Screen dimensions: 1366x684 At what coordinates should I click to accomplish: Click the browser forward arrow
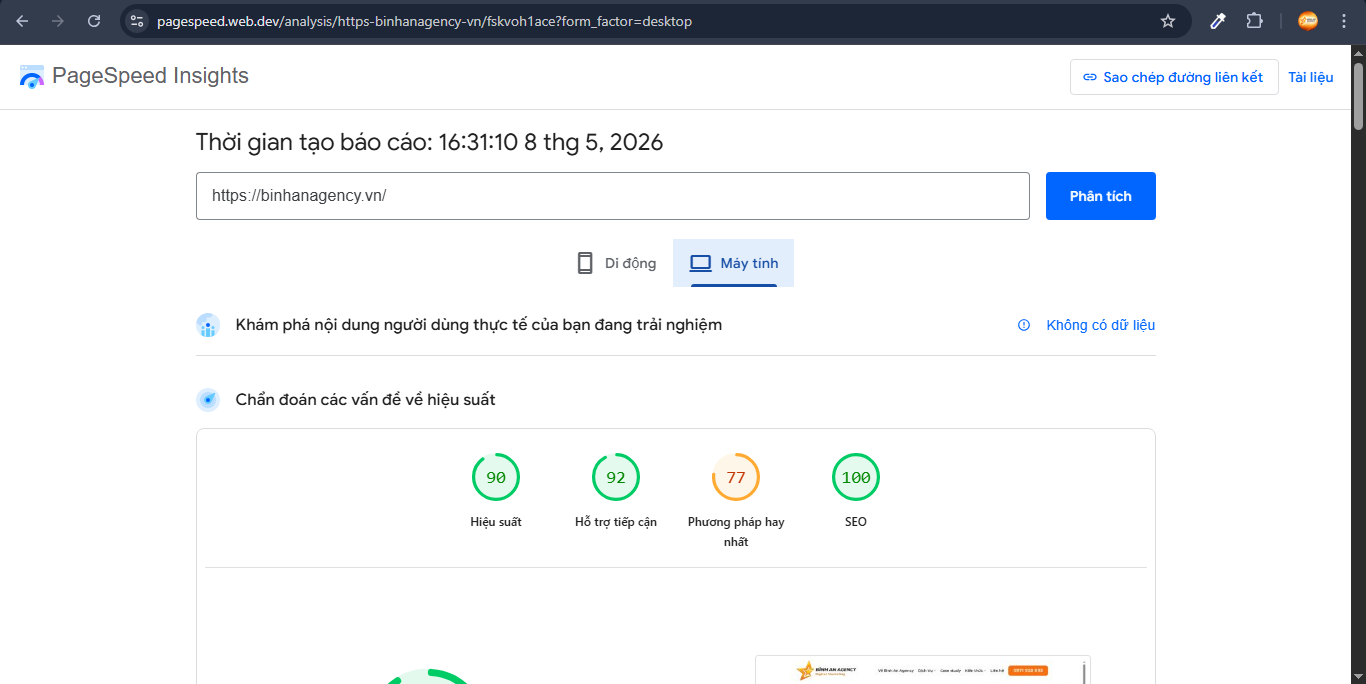[58, 21]
